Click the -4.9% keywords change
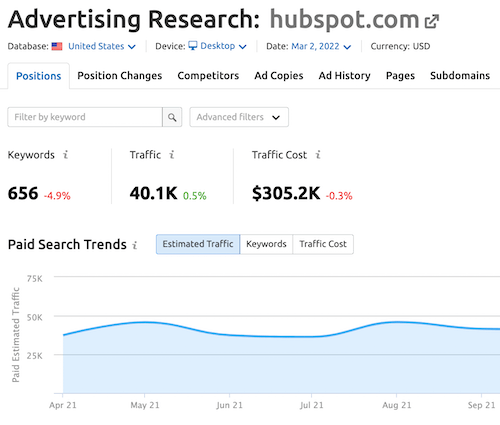 click(57, 196)
